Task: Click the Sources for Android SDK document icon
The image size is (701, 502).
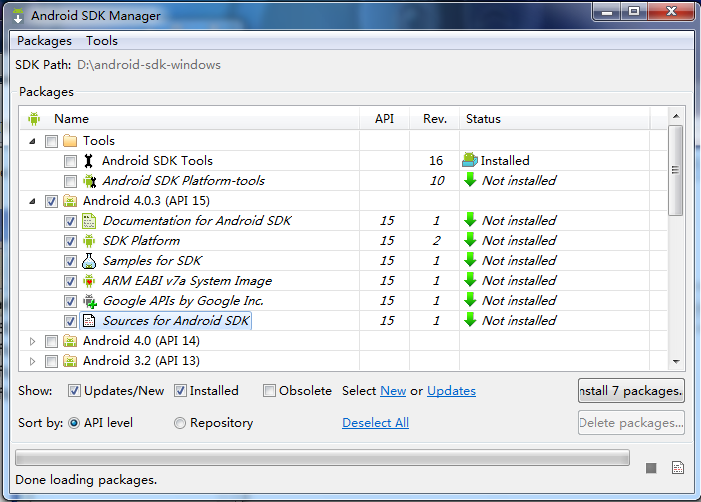Action: [x=89, y=321]
